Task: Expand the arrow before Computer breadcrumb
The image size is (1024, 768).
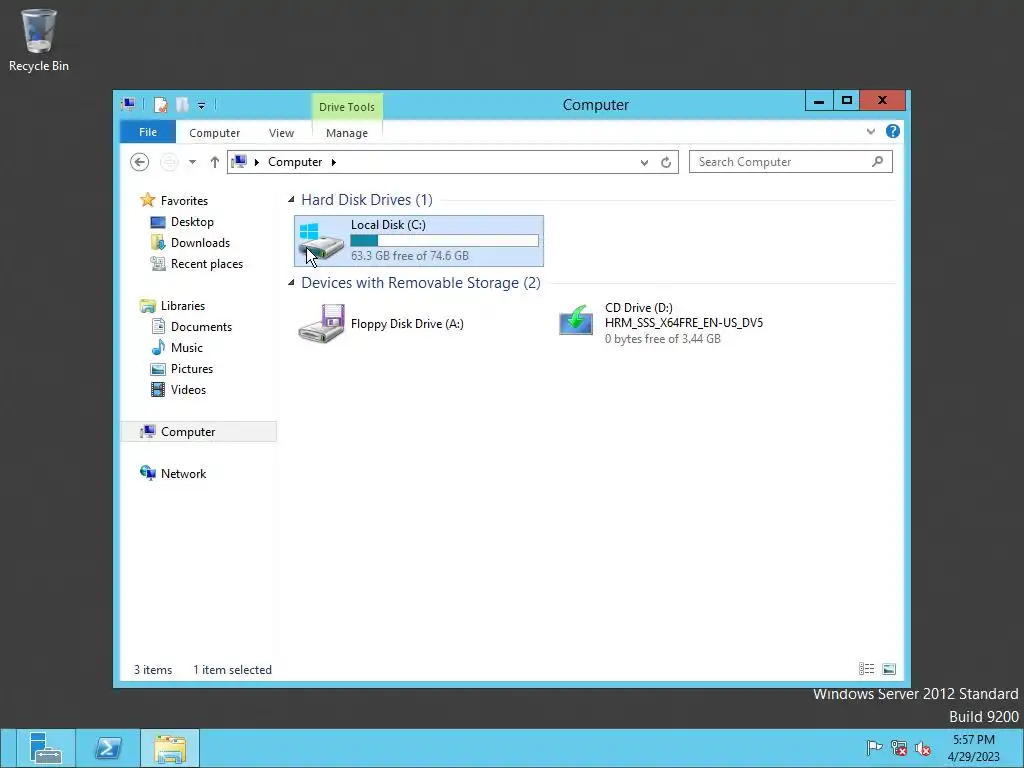Action: coord(257,162)
